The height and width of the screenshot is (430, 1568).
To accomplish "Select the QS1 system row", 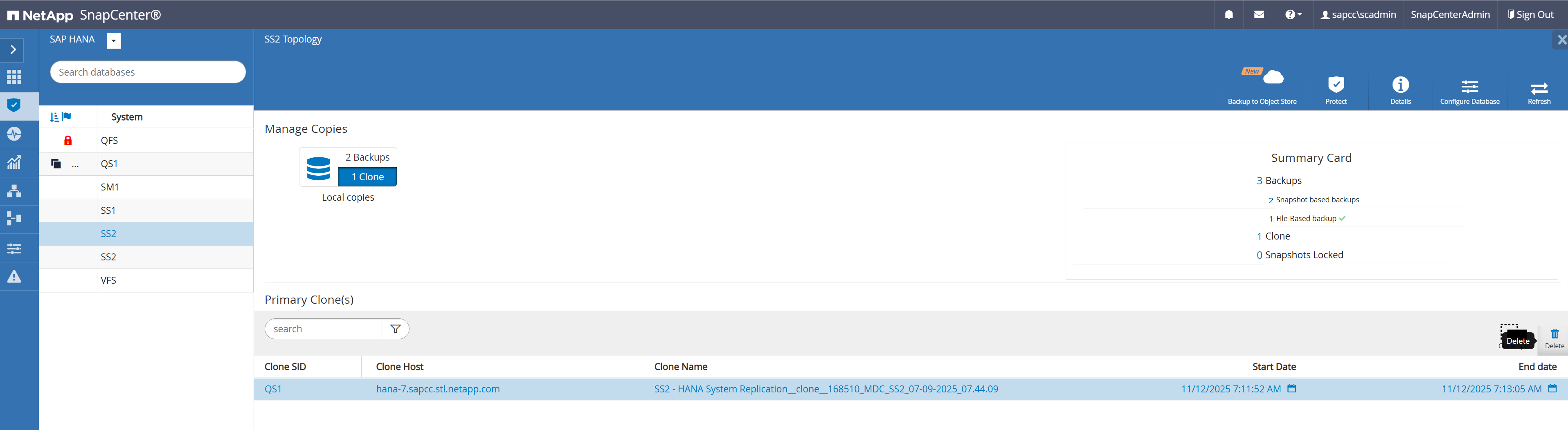I will [146, 163].
